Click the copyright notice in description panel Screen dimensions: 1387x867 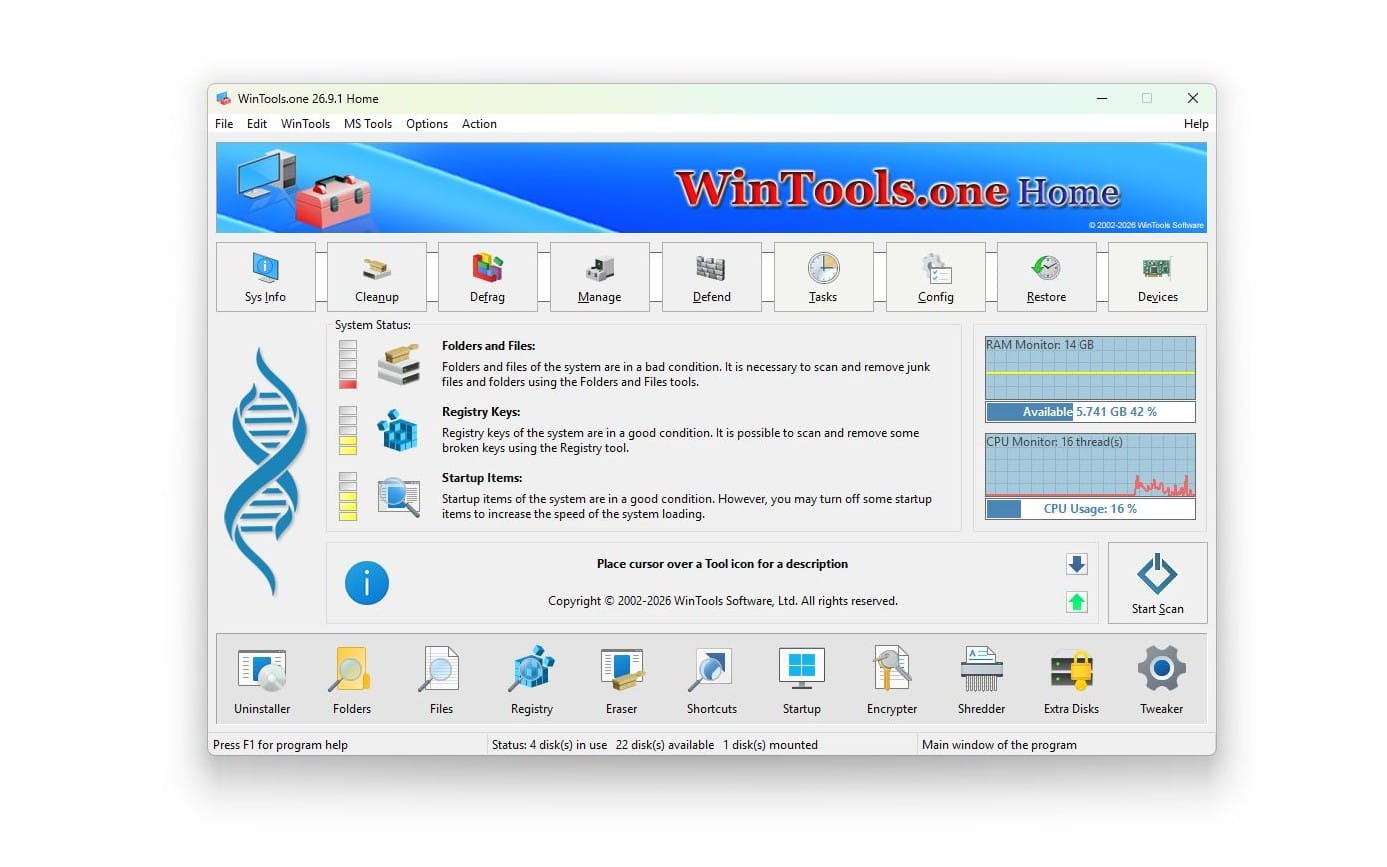(x=723, y=601)
